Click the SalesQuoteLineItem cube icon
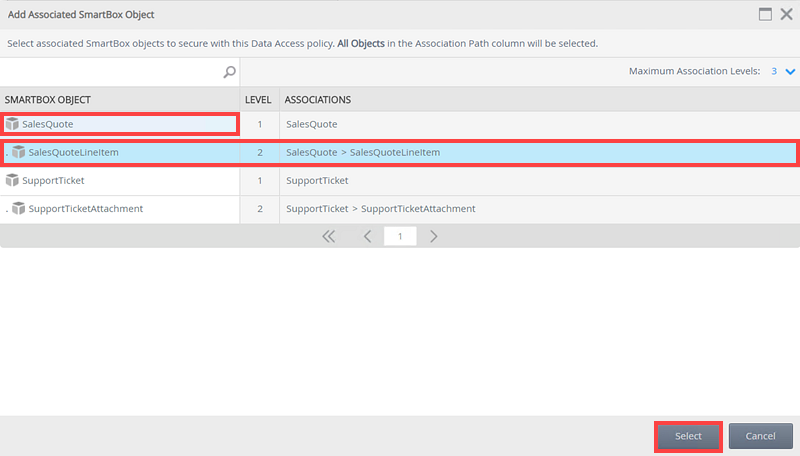The height and width of the screenshot is (456, 800). point(19,152)
